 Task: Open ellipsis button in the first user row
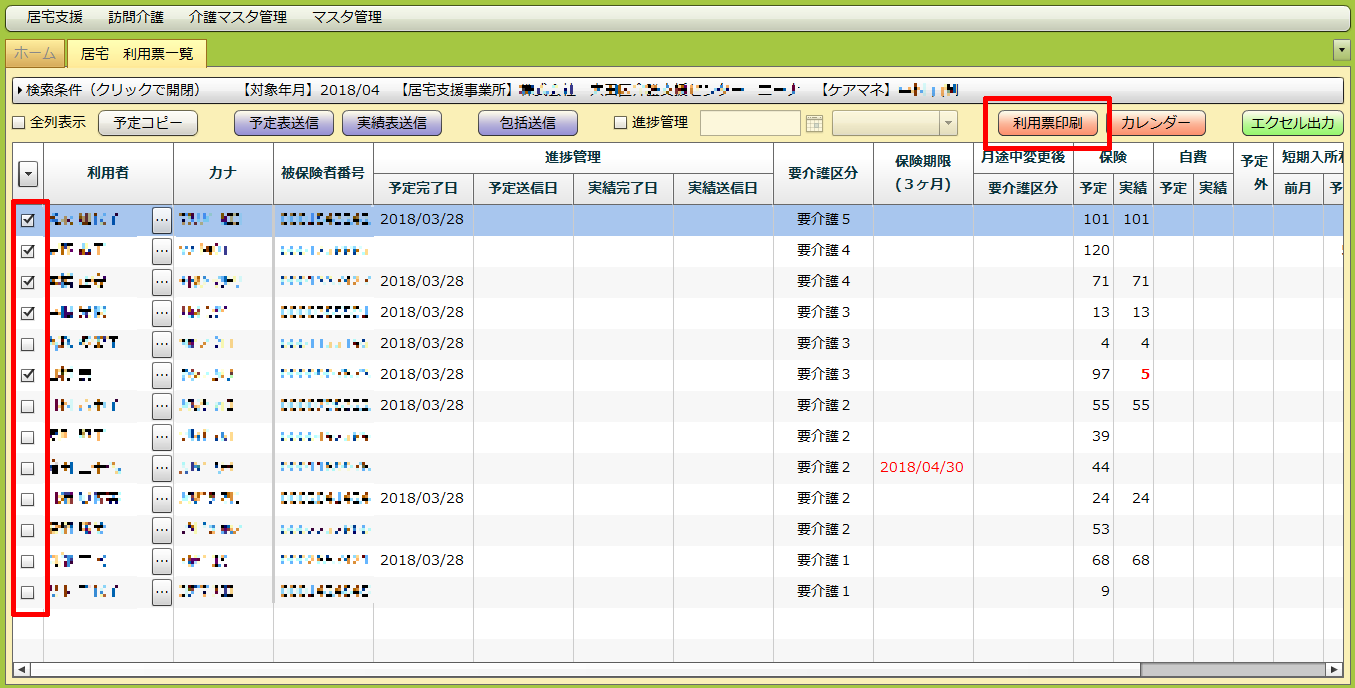click(x=162, y=220)
